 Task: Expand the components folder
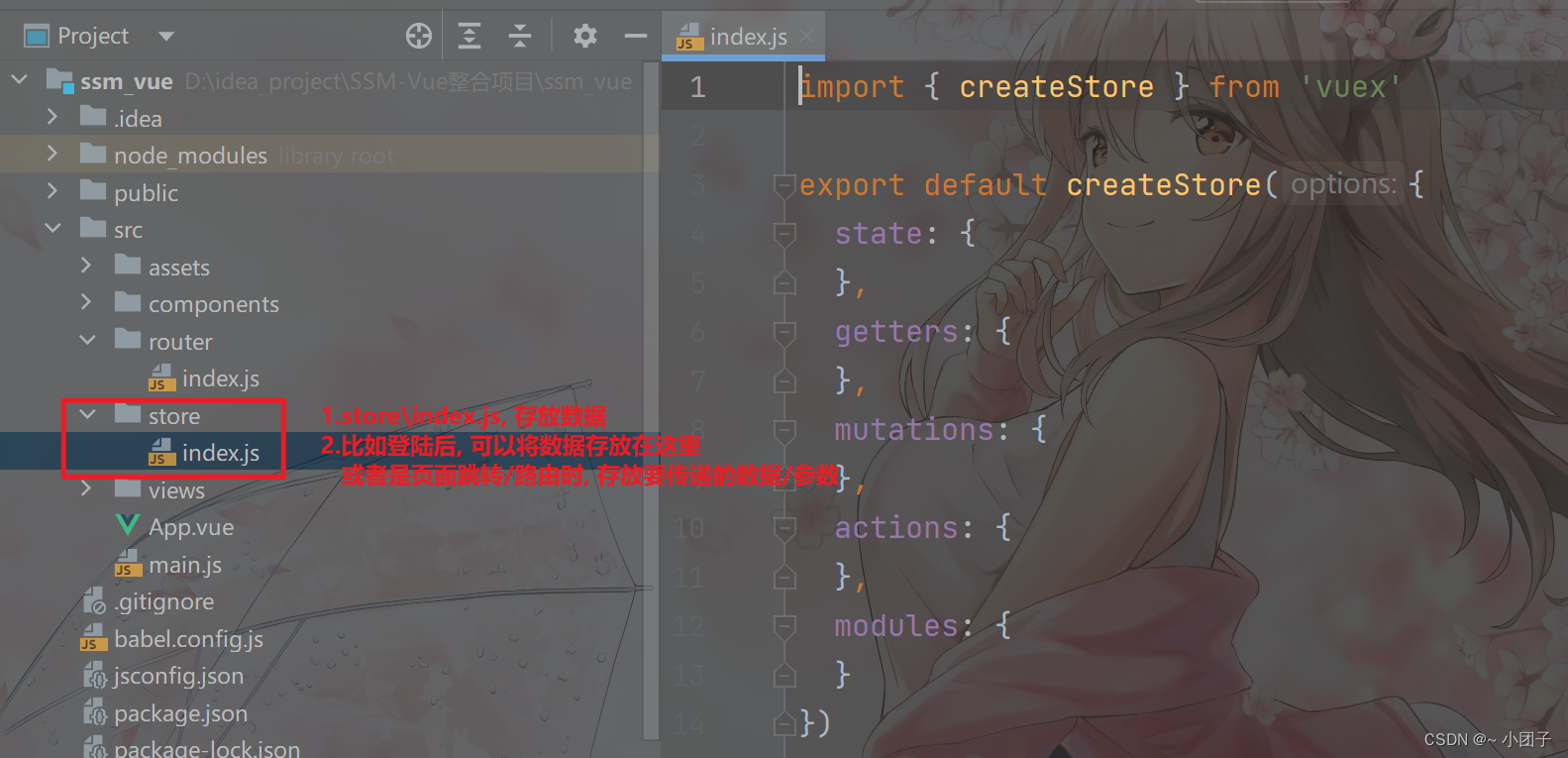pyautogui.click(x=86, y=302)
